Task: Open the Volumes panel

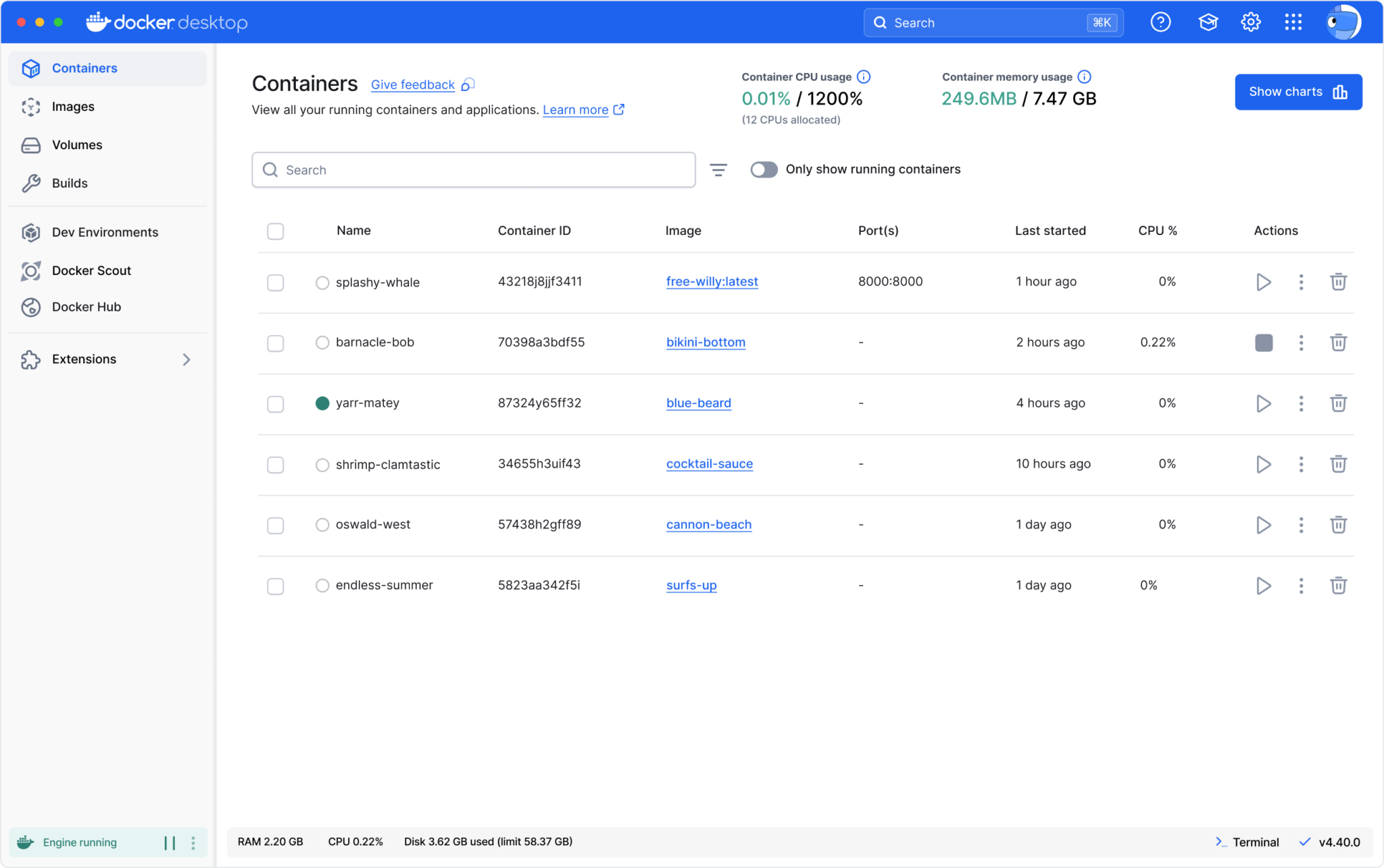Action: tap(76, 145)
